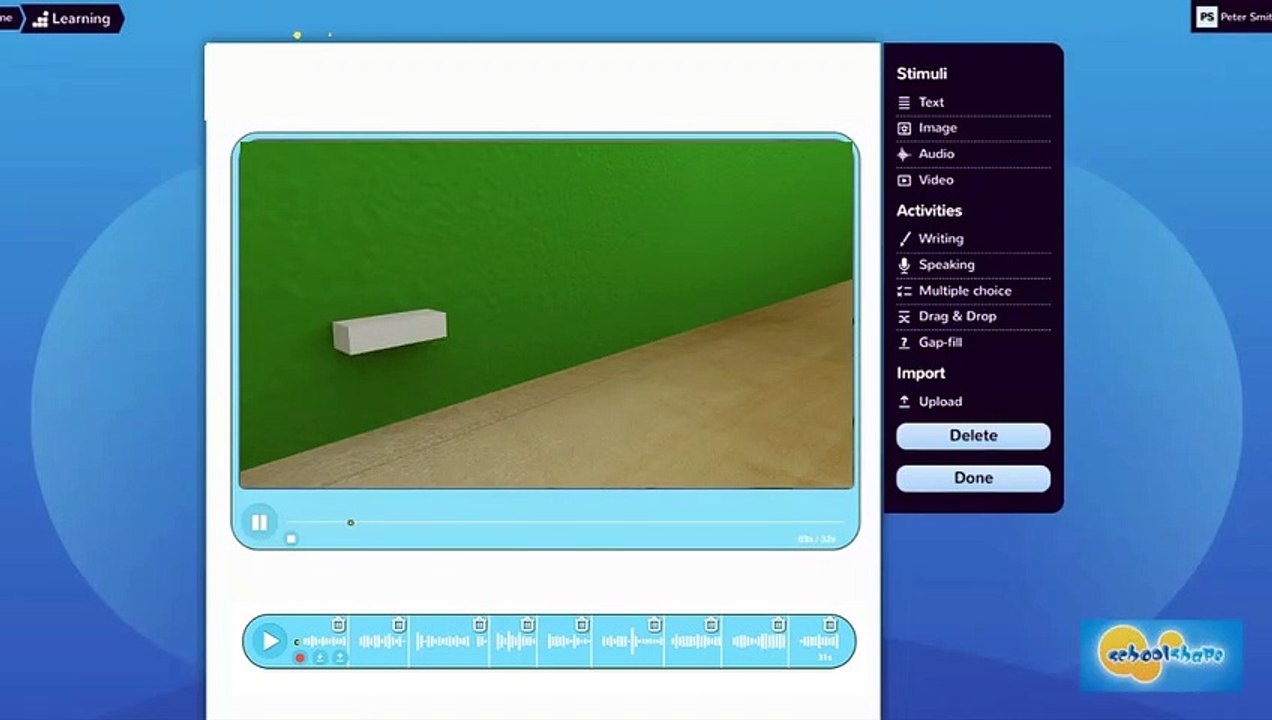Delete the last audio clip marked 31s
This screenshot has width=1272, height=720.
pyautogui.click(x=830, y=625)
